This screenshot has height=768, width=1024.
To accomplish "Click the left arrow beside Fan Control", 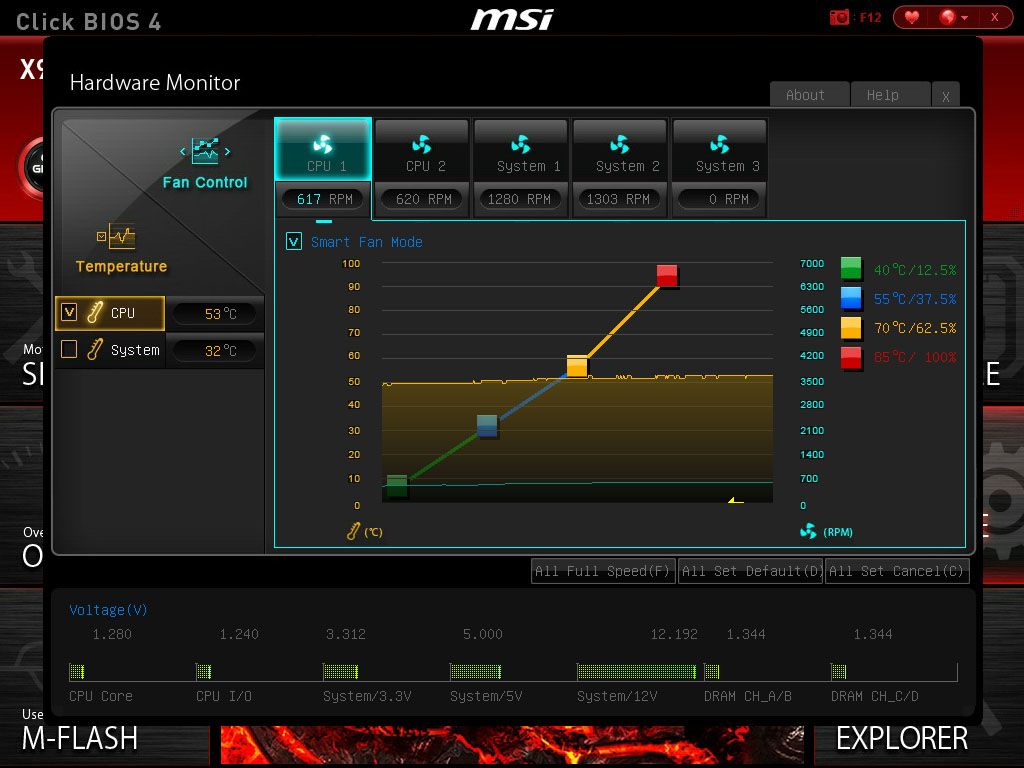I will click(x=182, y=152).
